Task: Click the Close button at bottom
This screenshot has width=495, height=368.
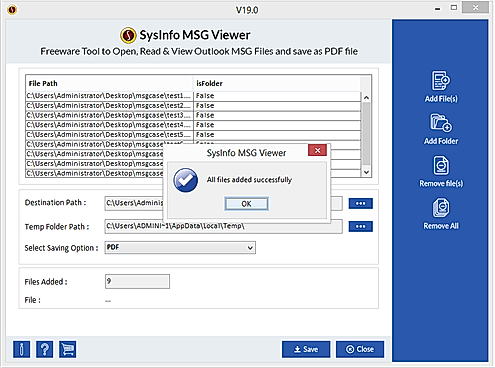Action: pos(360,349)
